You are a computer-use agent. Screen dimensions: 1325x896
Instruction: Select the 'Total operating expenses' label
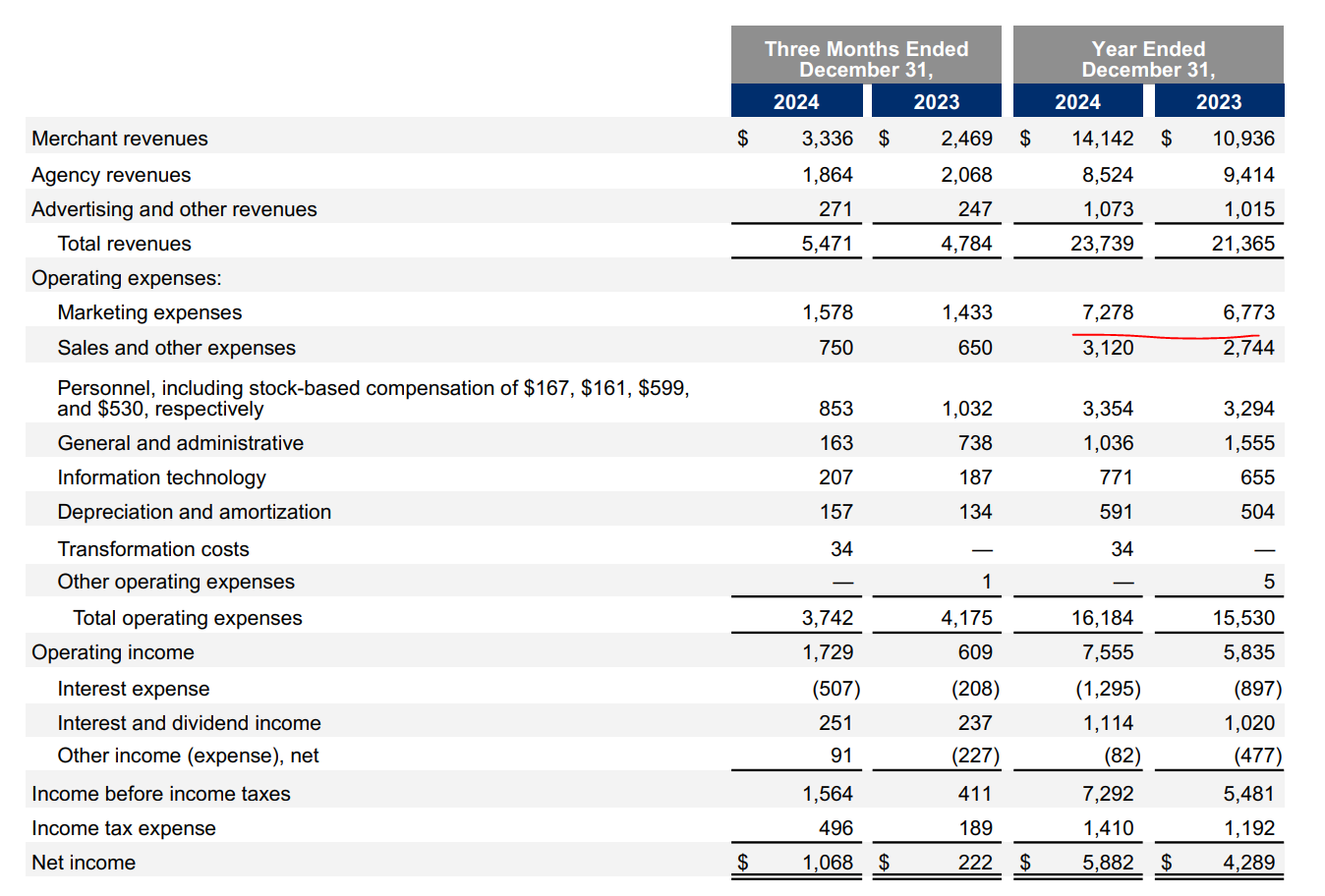click(187, 618)
